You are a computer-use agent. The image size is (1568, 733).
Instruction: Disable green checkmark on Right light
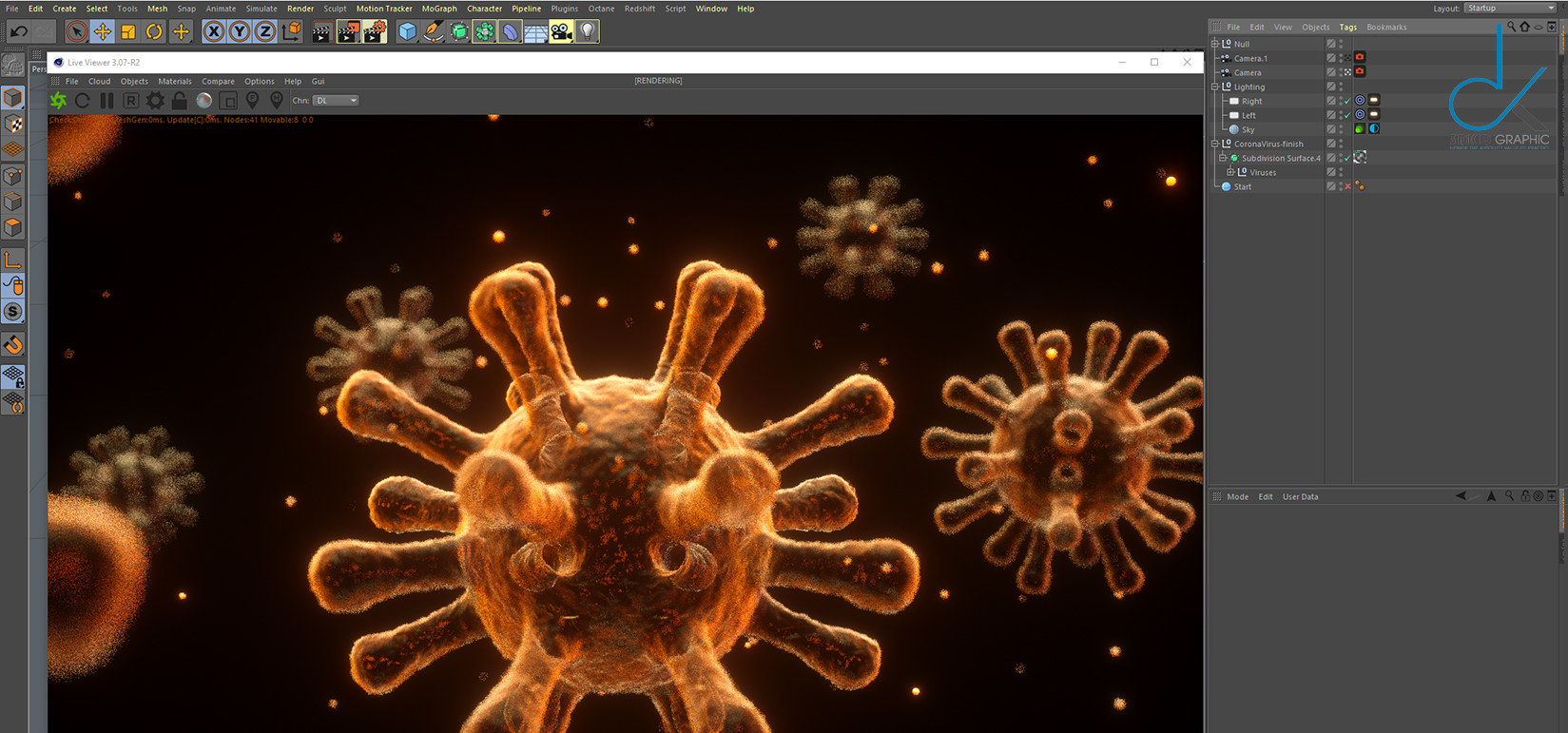click(1347, 101)
